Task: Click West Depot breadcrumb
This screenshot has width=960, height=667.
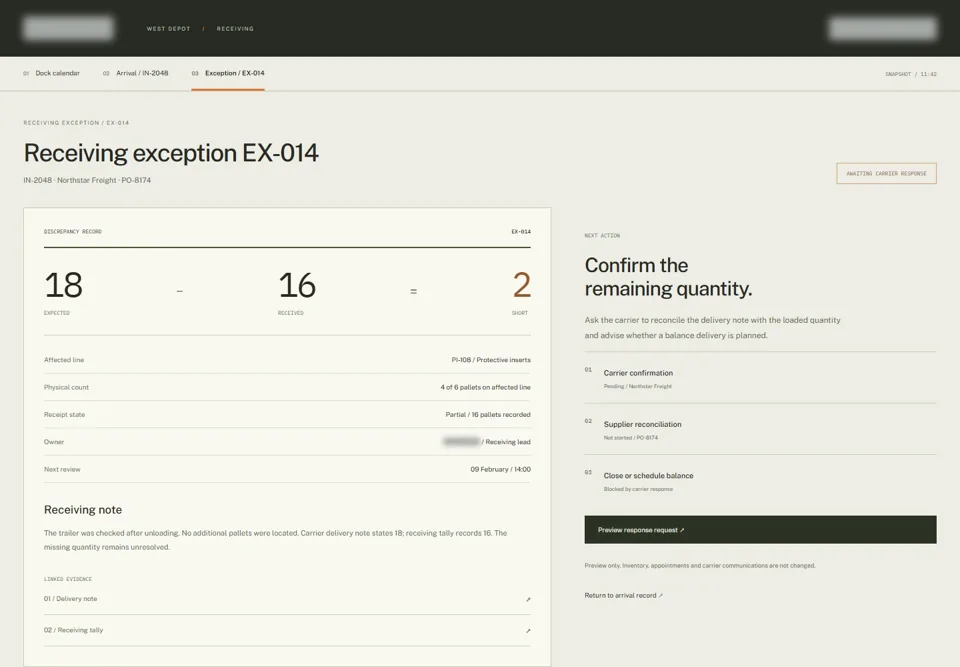Action: (168, 29)
